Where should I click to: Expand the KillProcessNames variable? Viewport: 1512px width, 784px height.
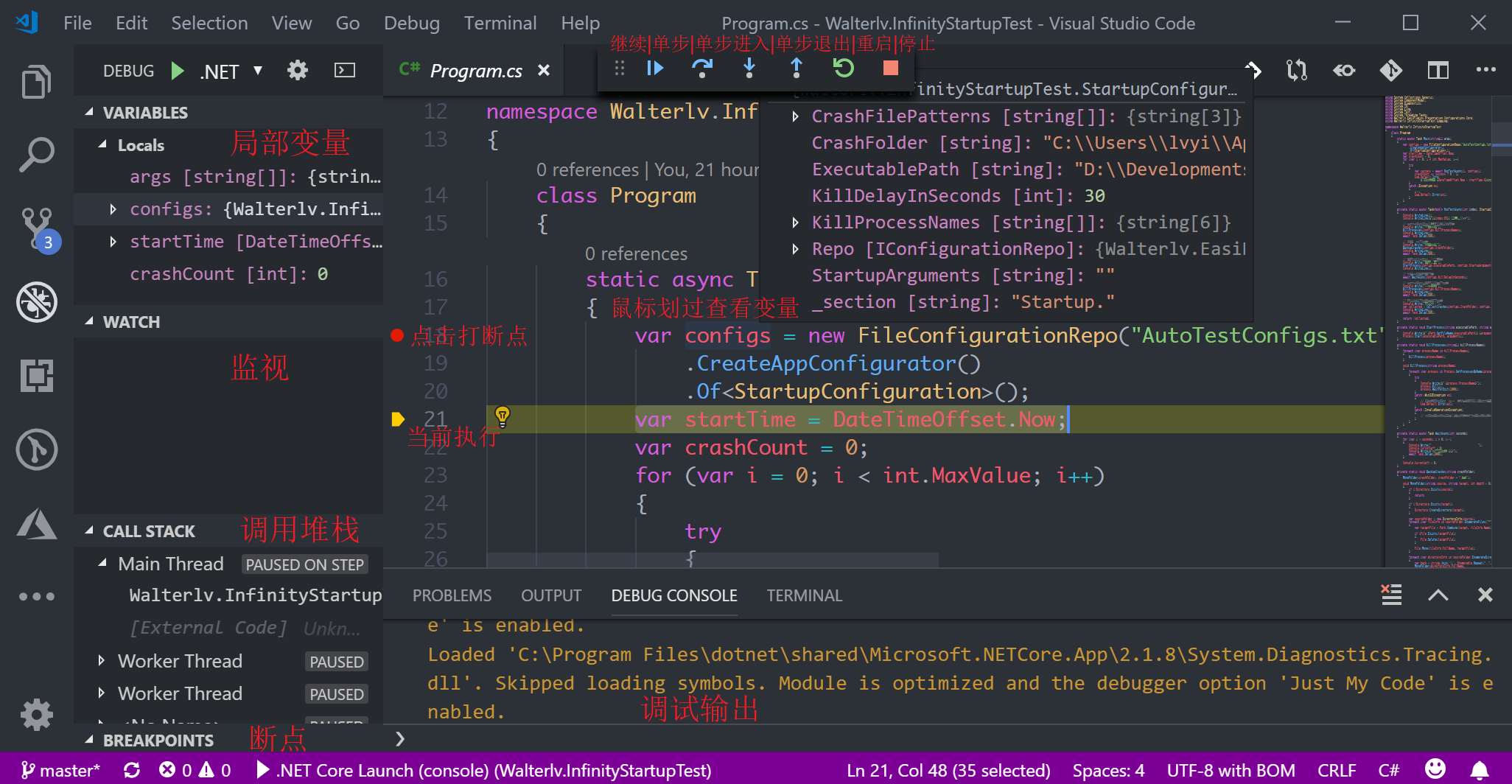796,223
